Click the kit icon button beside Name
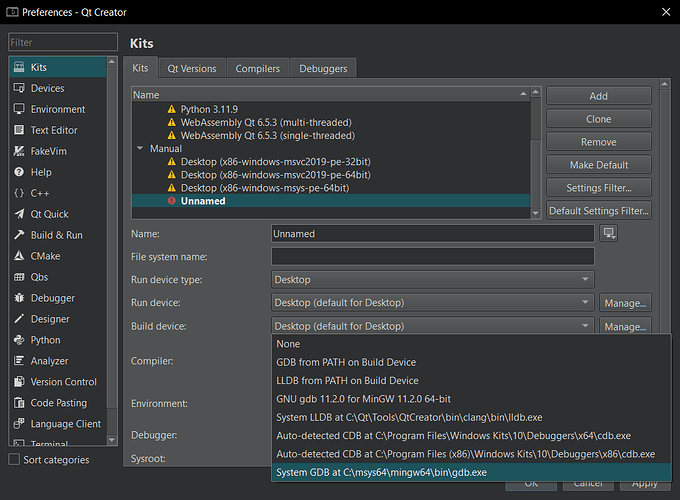This screenshot has width=680, height=500. click(x=608, y=234)
